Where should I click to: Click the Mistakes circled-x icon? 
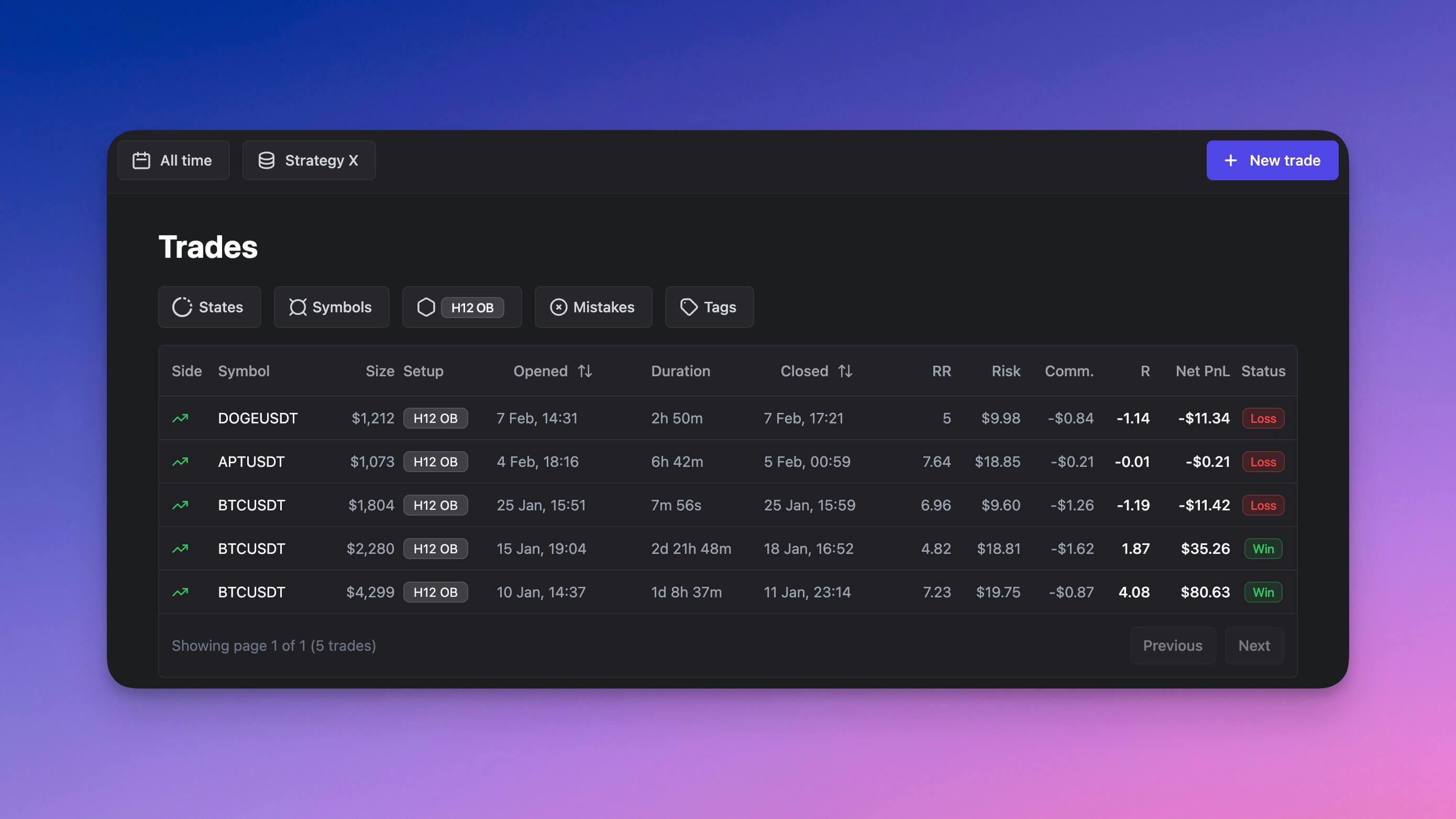pos(558,307)
